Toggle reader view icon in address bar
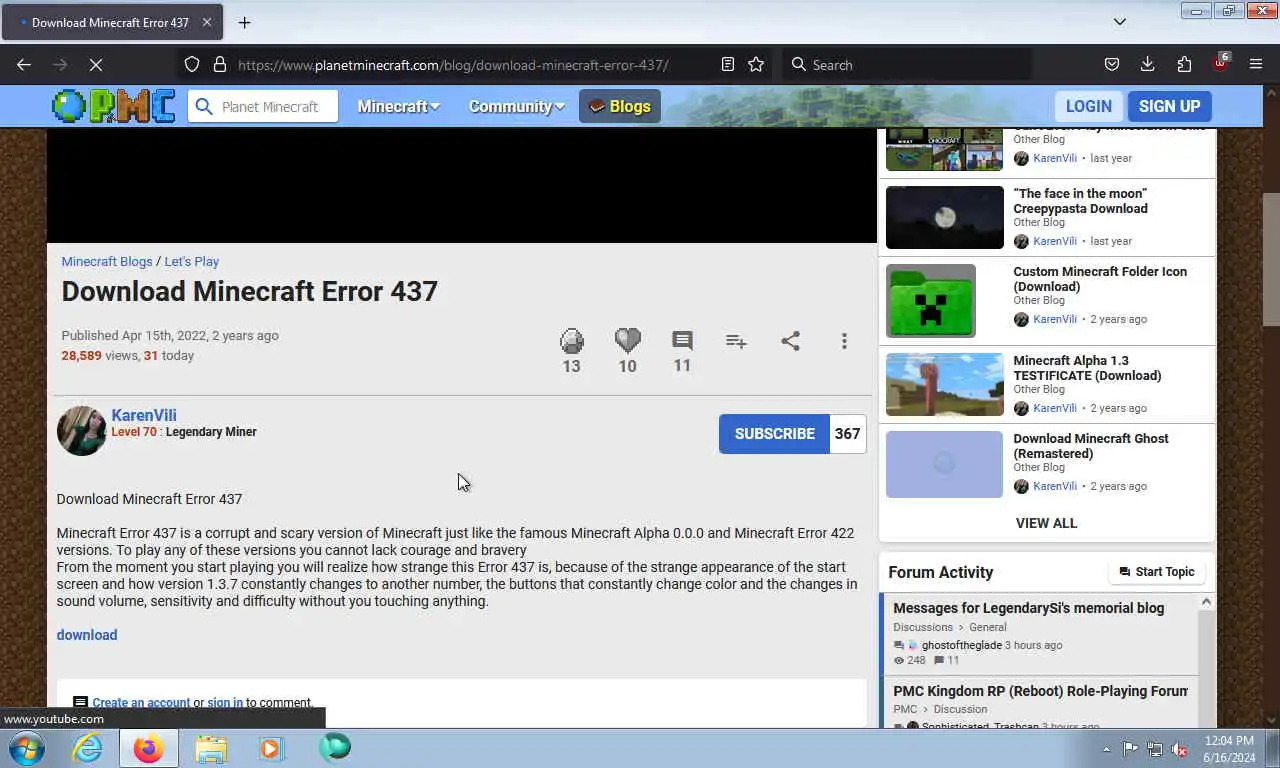Viewport: 1280px width, 768px height. pos(728,64)
